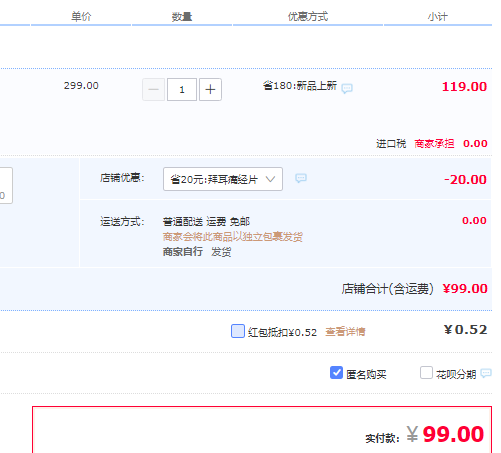Click info bubble icon next to 花呗分期

coord(486,373)
